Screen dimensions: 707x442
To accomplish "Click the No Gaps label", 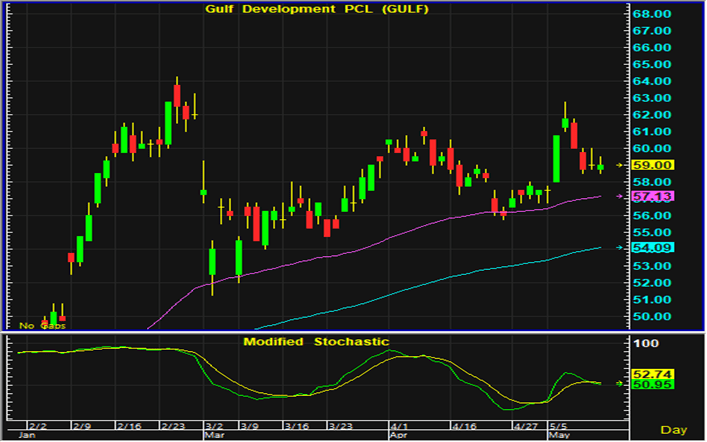I will [42, 326].
